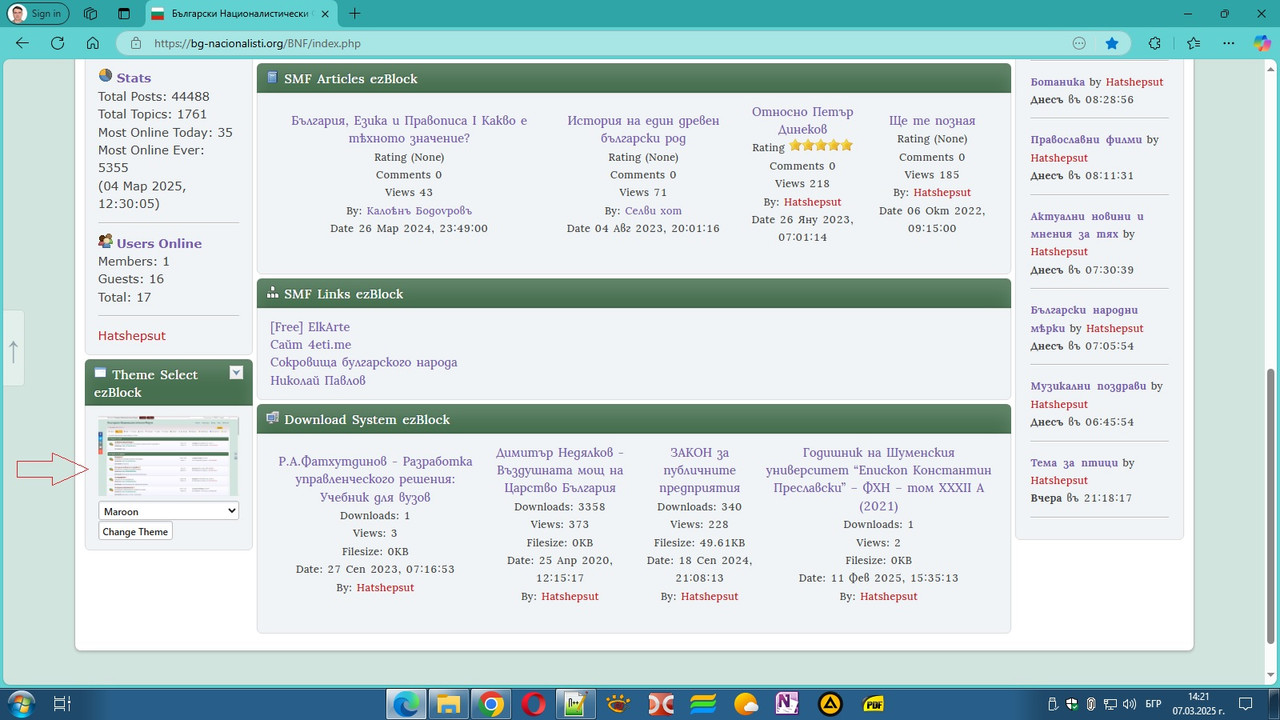Screen dimensions: 1280x720
Task: Open OneNote from the taskbar
Action: (788, 704)
